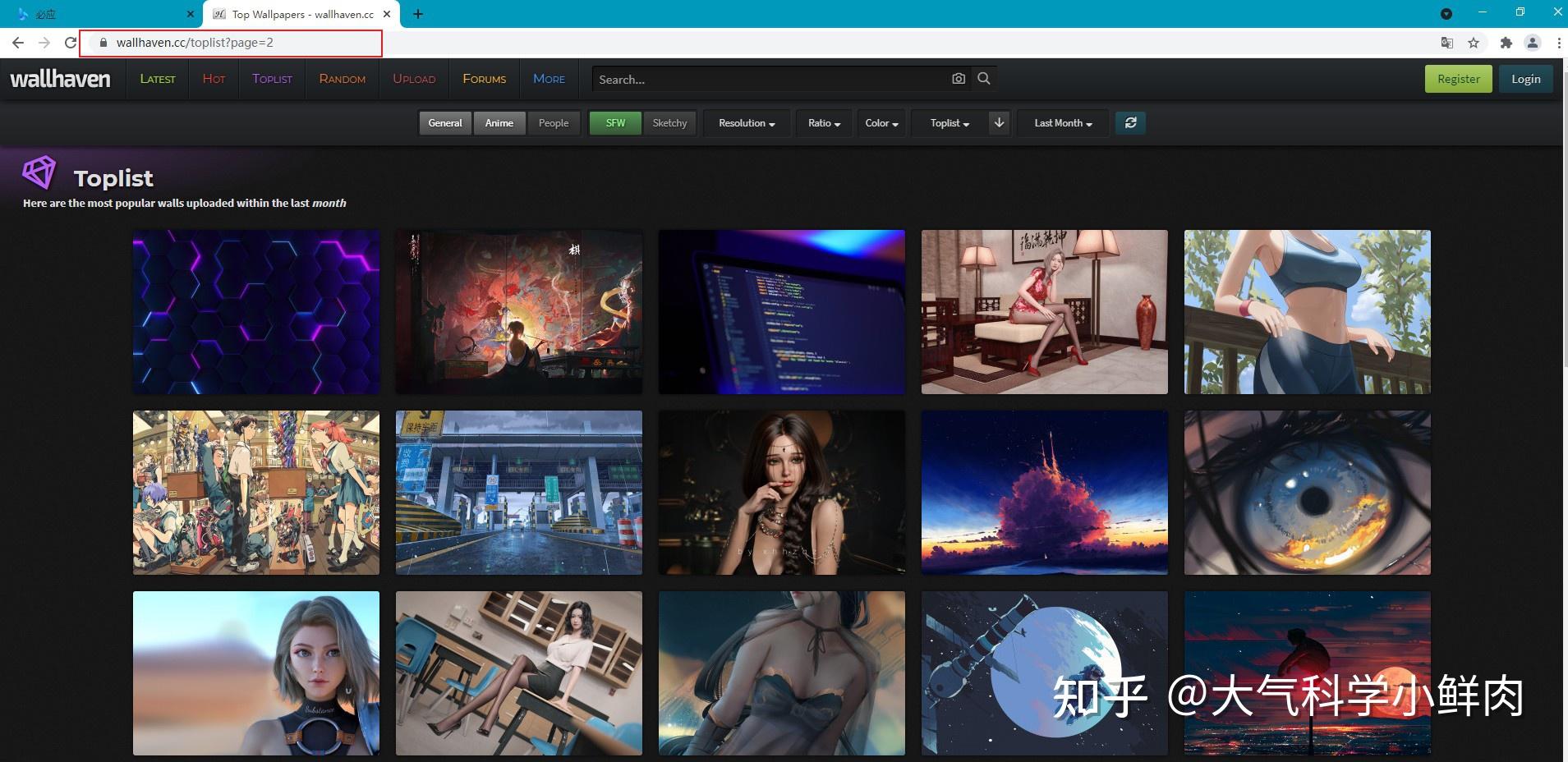Reload the page in browser

(71, 43)
